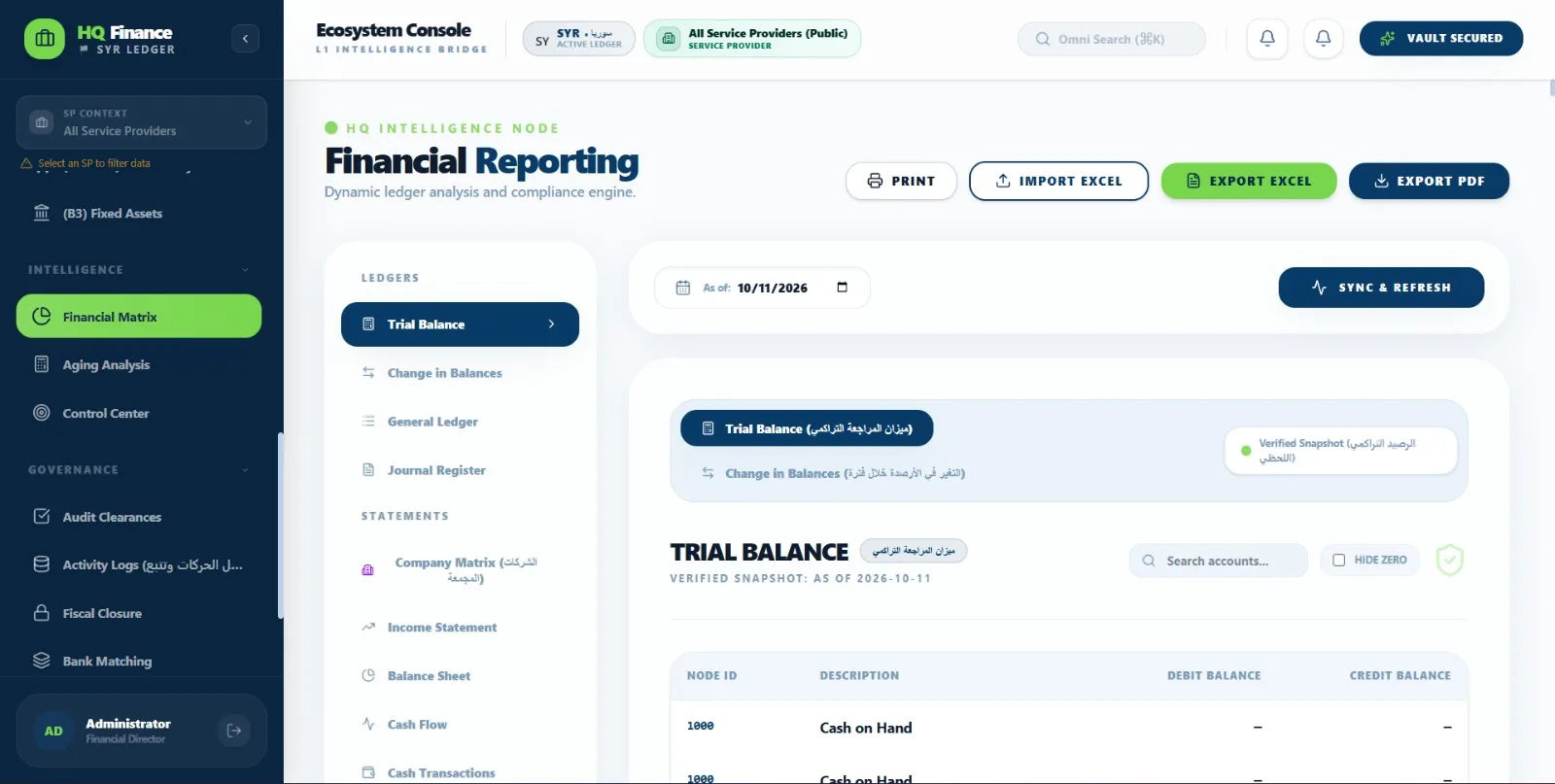Click the calendar picker icon in date field
Viewport: 1555px width, 784px height.
click(842, 287)
